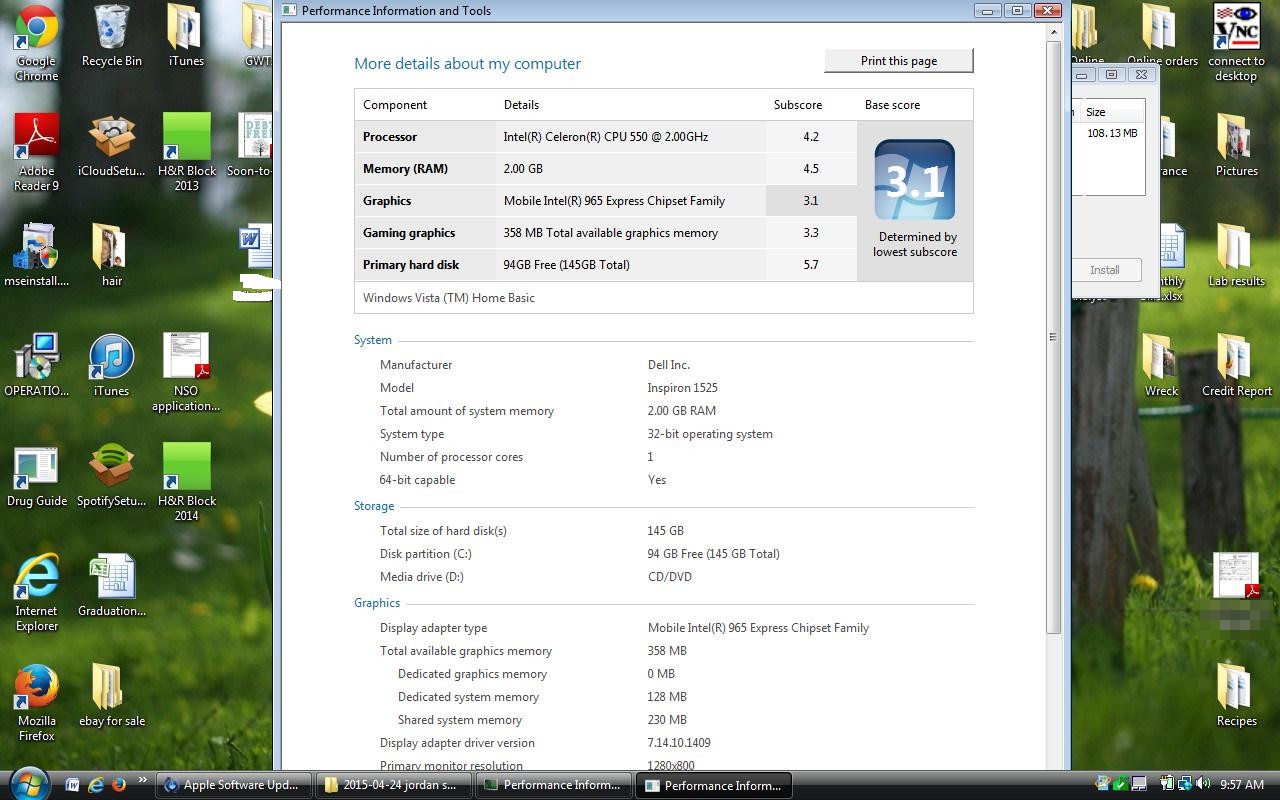Switch to Apple Software Update taskbar button
Image resolution: width=1280 pixels, height=800 pixels.
[x=232, y=785]
